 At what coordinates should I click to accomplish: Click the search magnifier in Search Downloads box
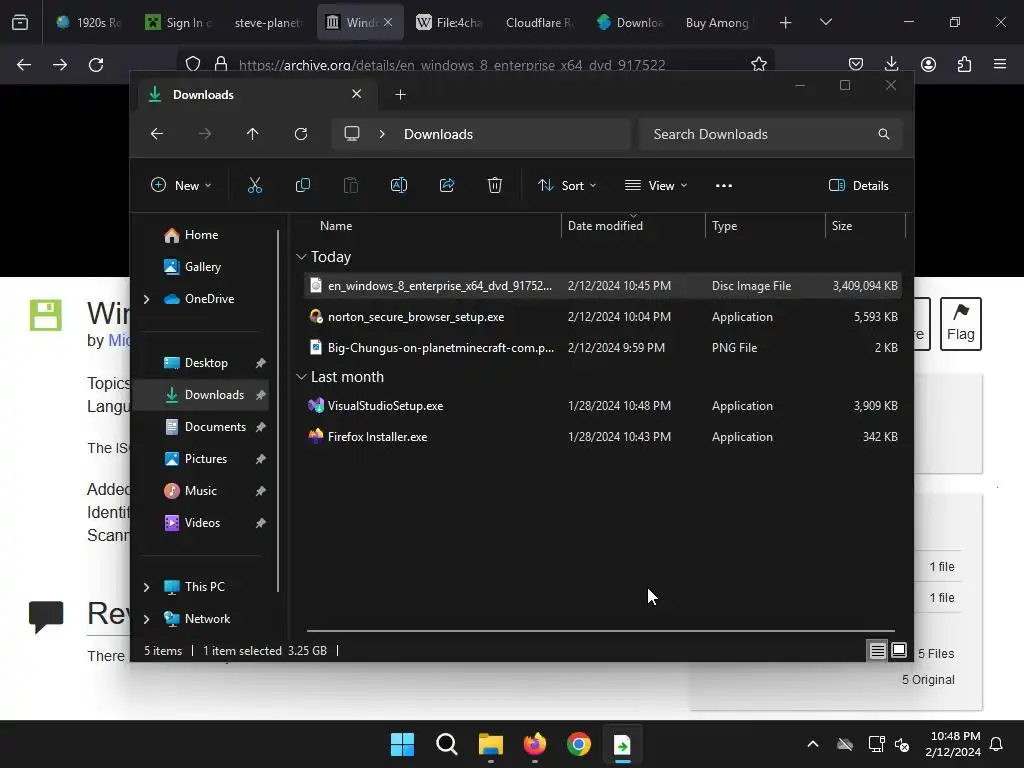point(884,134)
